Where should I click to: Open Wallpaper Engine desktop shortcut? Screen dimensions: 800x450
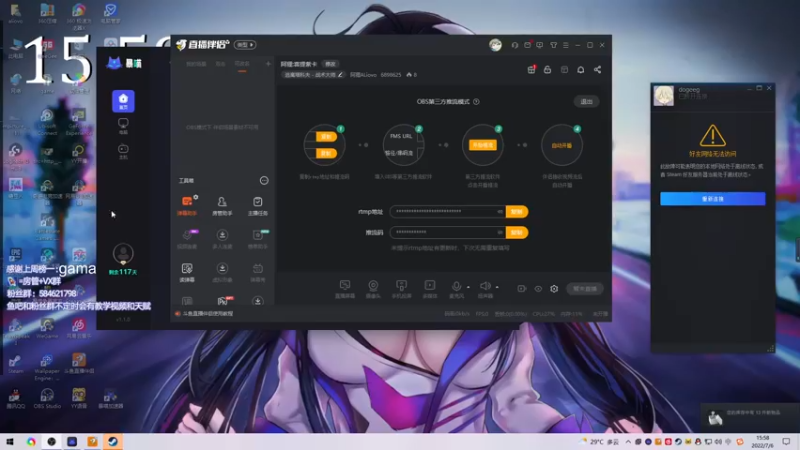point(47,367)
